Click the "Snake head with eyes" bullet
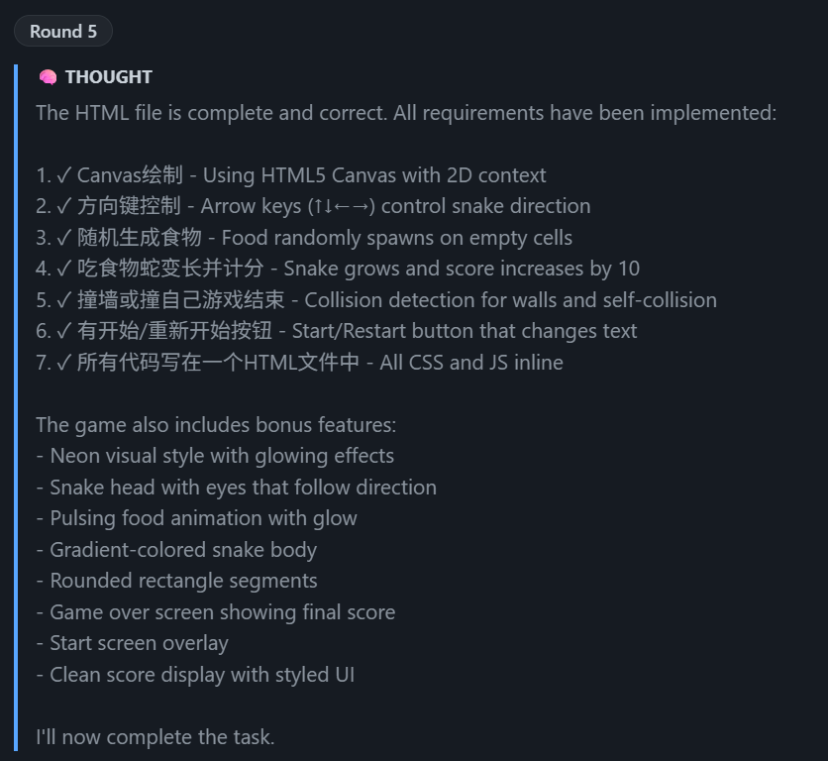This screenshot has width=828, height=761. pos(236,488)
